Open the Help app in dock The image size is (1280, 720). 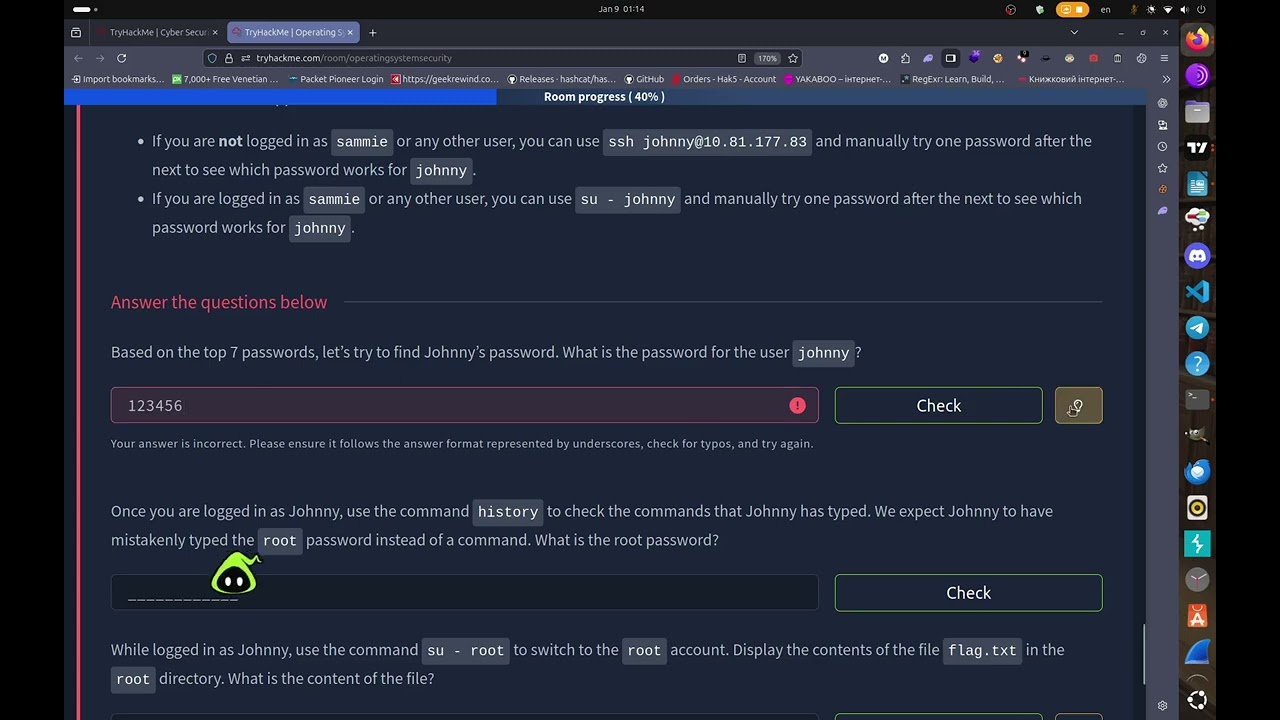click(1197, 364)
